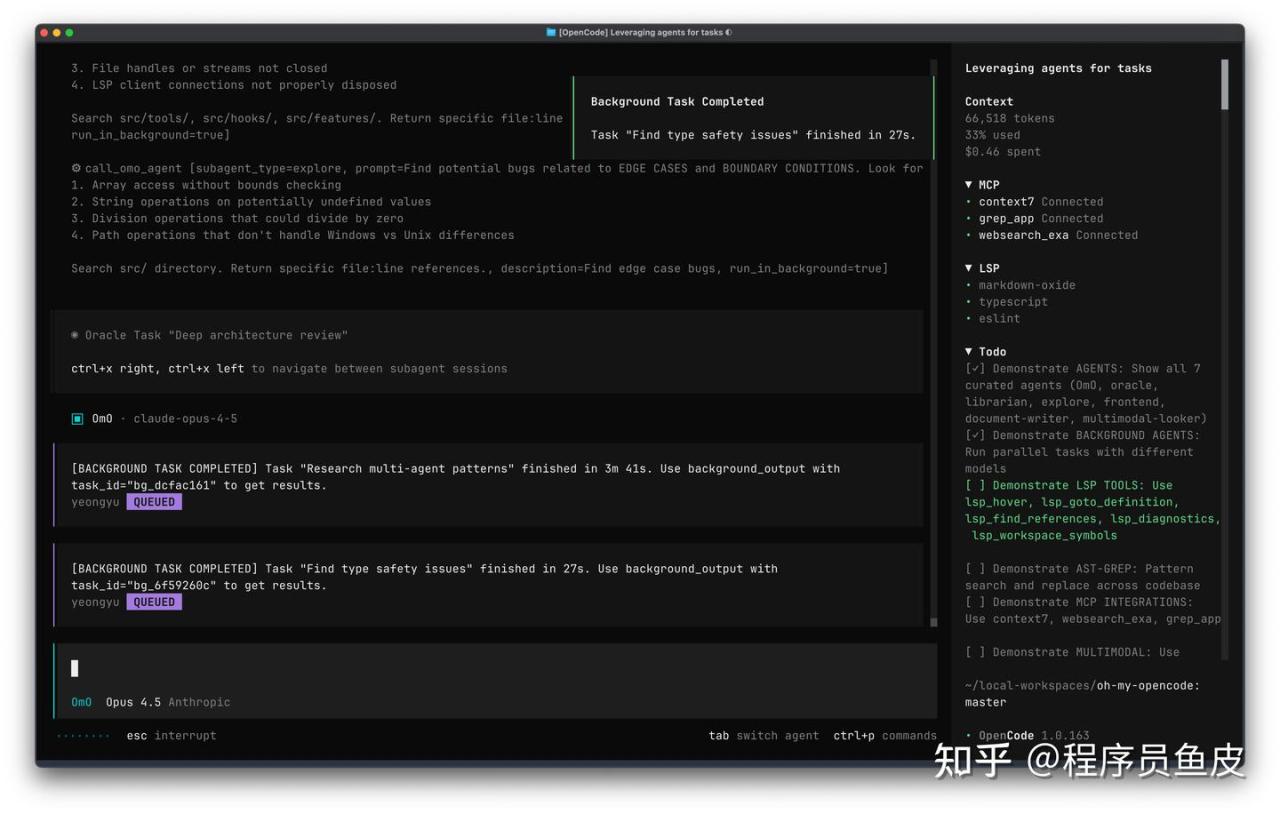Click the esc interrupt option
The image size is (1280, 814).
pos(171,735)
